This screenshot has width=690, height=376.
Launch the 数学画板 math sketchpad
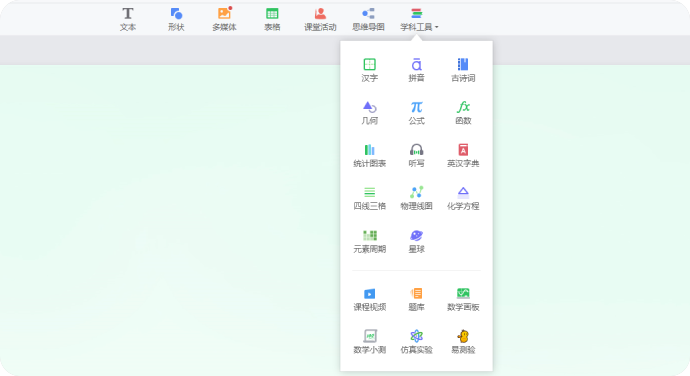tap(463, 299)
